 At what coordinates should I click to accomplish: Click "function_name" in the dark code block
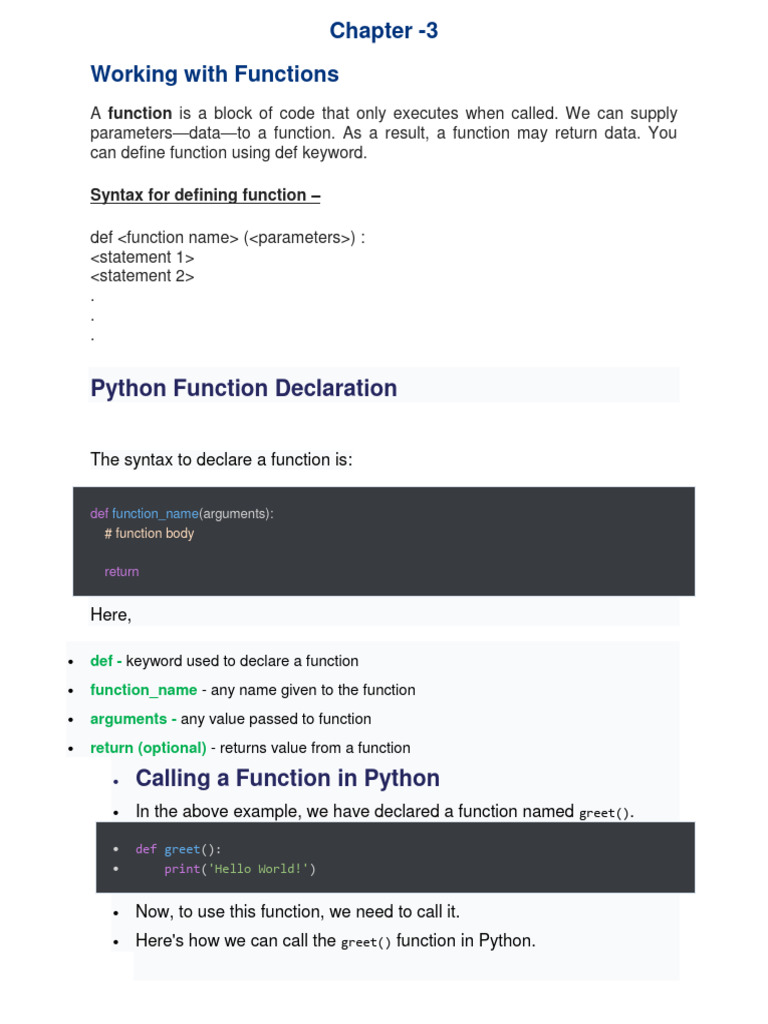click(x=155, y=513)
